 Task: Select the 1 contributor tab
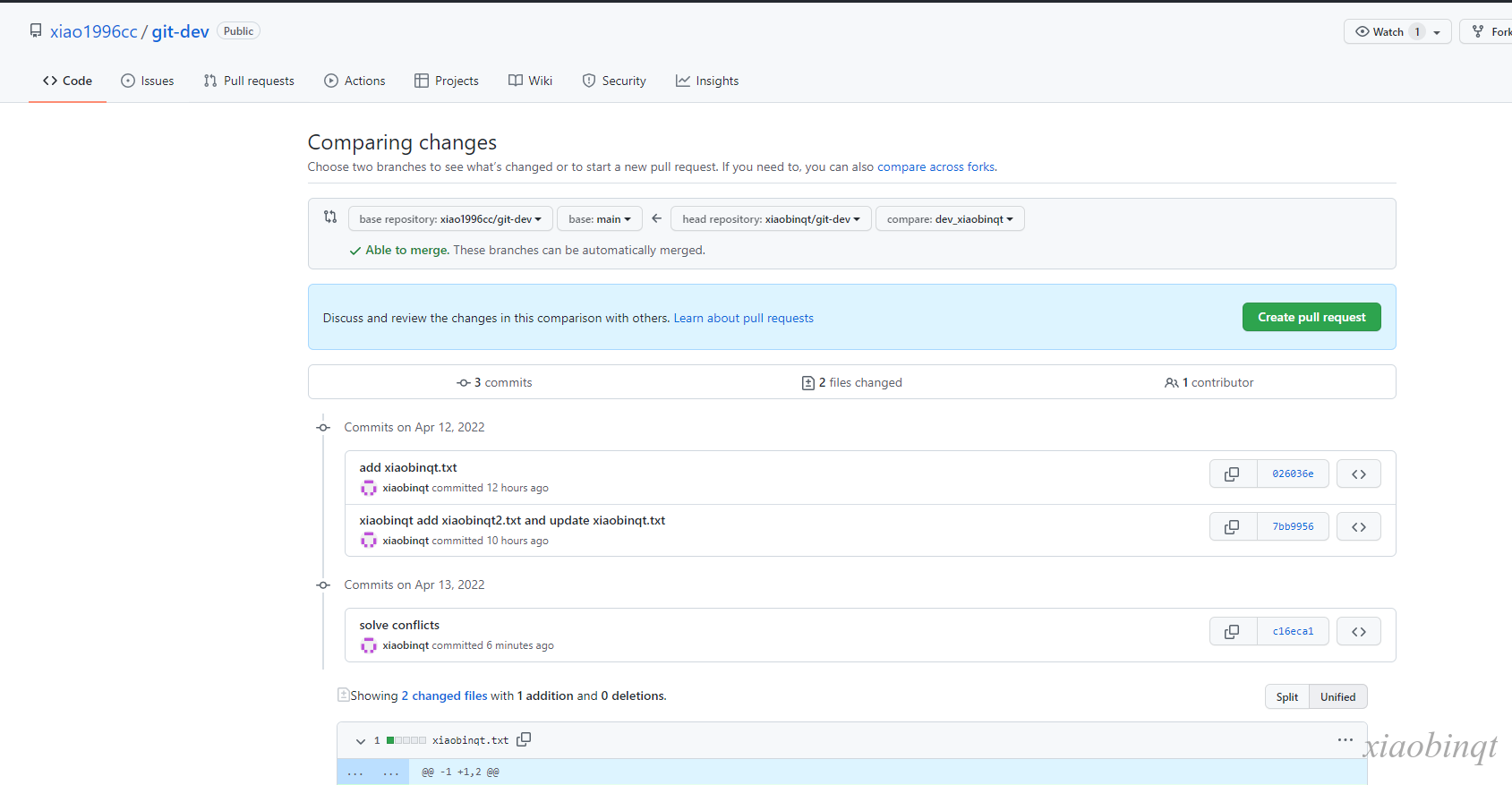(1209, 382)
